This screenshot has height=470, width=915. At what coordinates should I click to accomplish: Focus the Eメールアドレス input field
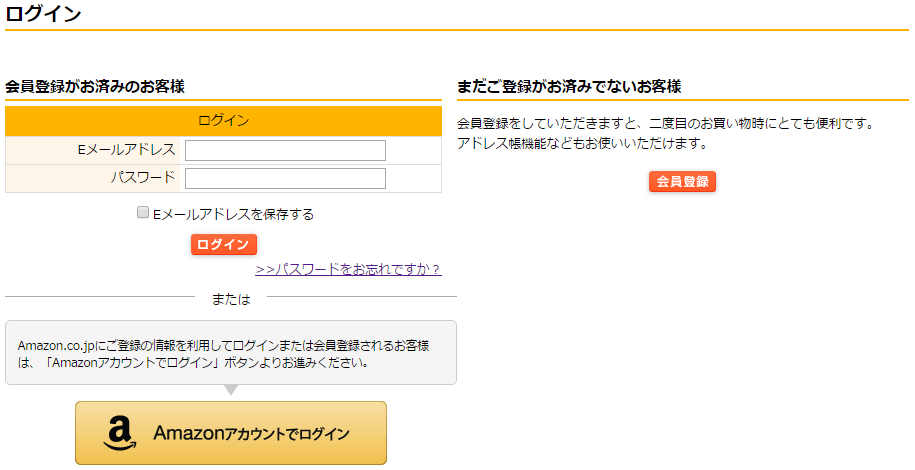coord(285,150)
